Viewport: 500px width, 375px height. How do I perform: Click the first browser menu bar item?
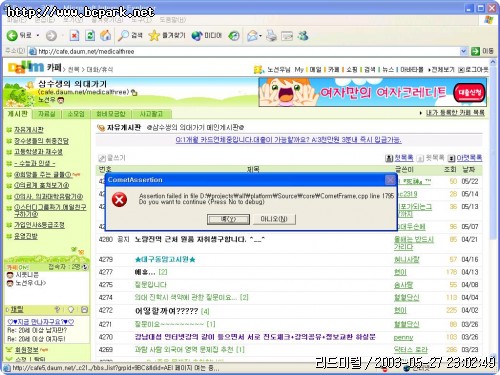pos(17,20)
